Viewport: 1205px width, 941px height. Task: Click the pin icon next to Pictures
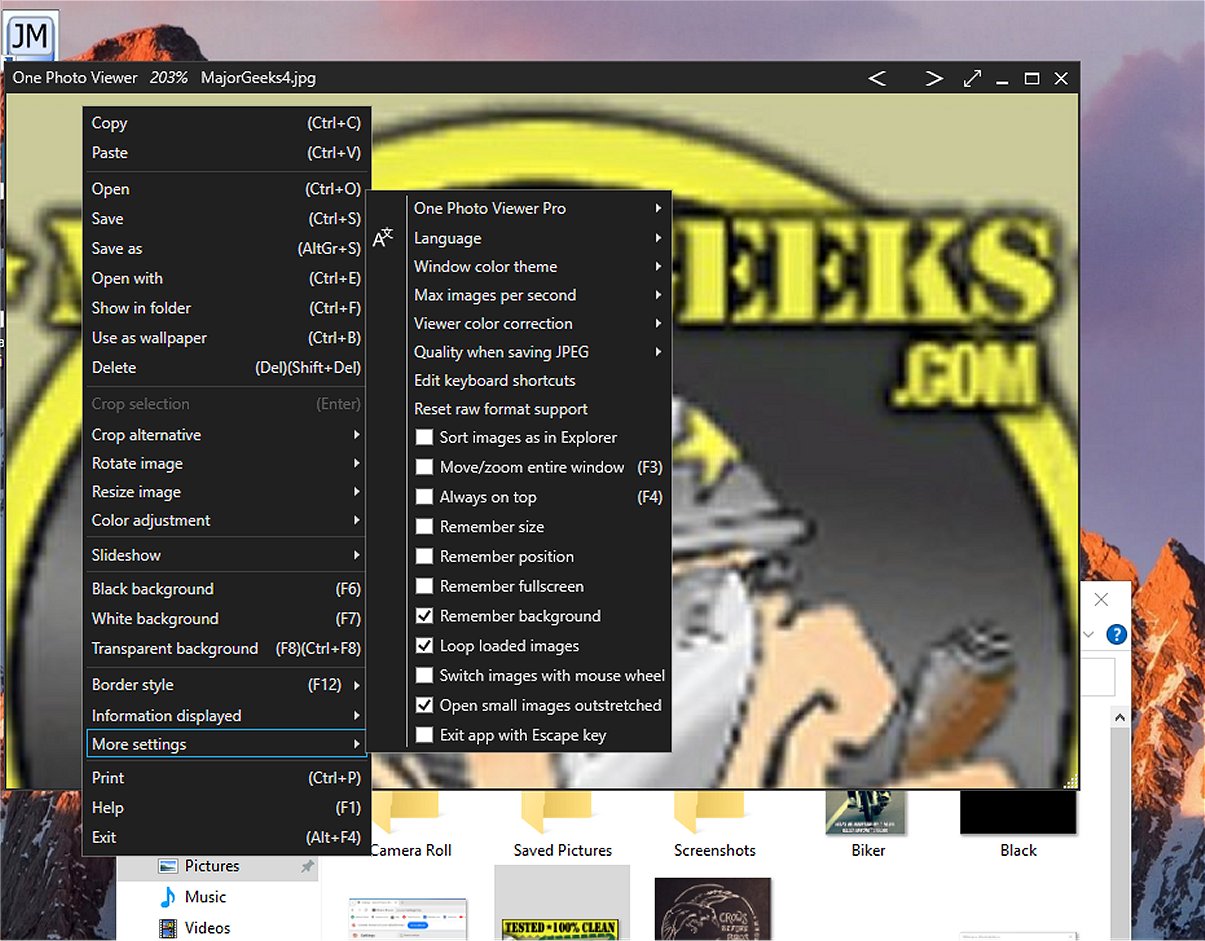pyautogui.click(x=307, y=867)
